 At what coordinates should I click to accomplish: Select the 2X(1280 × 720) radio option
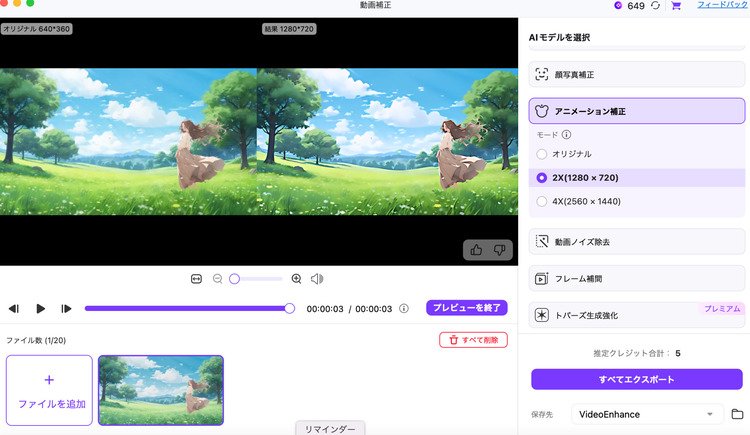click(x=542, y=177)
